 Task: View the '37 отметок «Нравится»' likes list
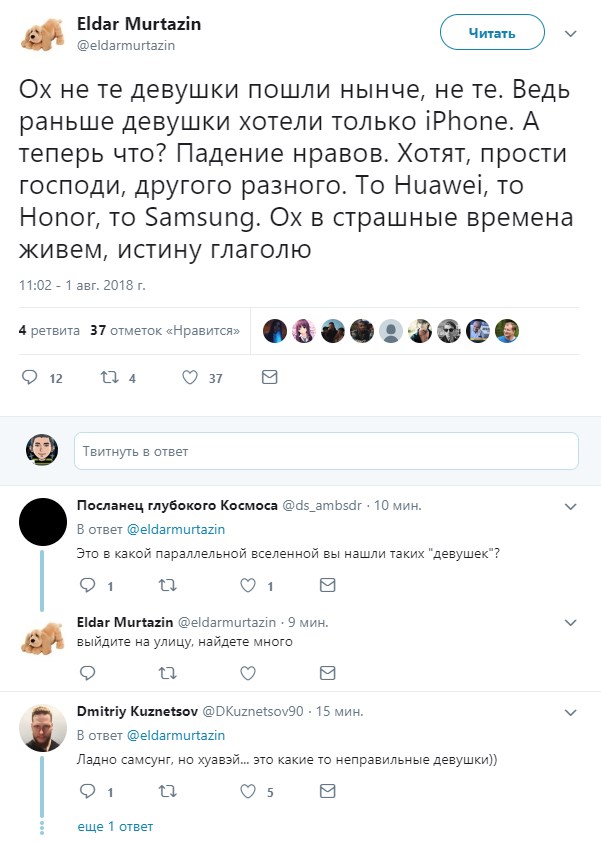click(x=164, y=331)
